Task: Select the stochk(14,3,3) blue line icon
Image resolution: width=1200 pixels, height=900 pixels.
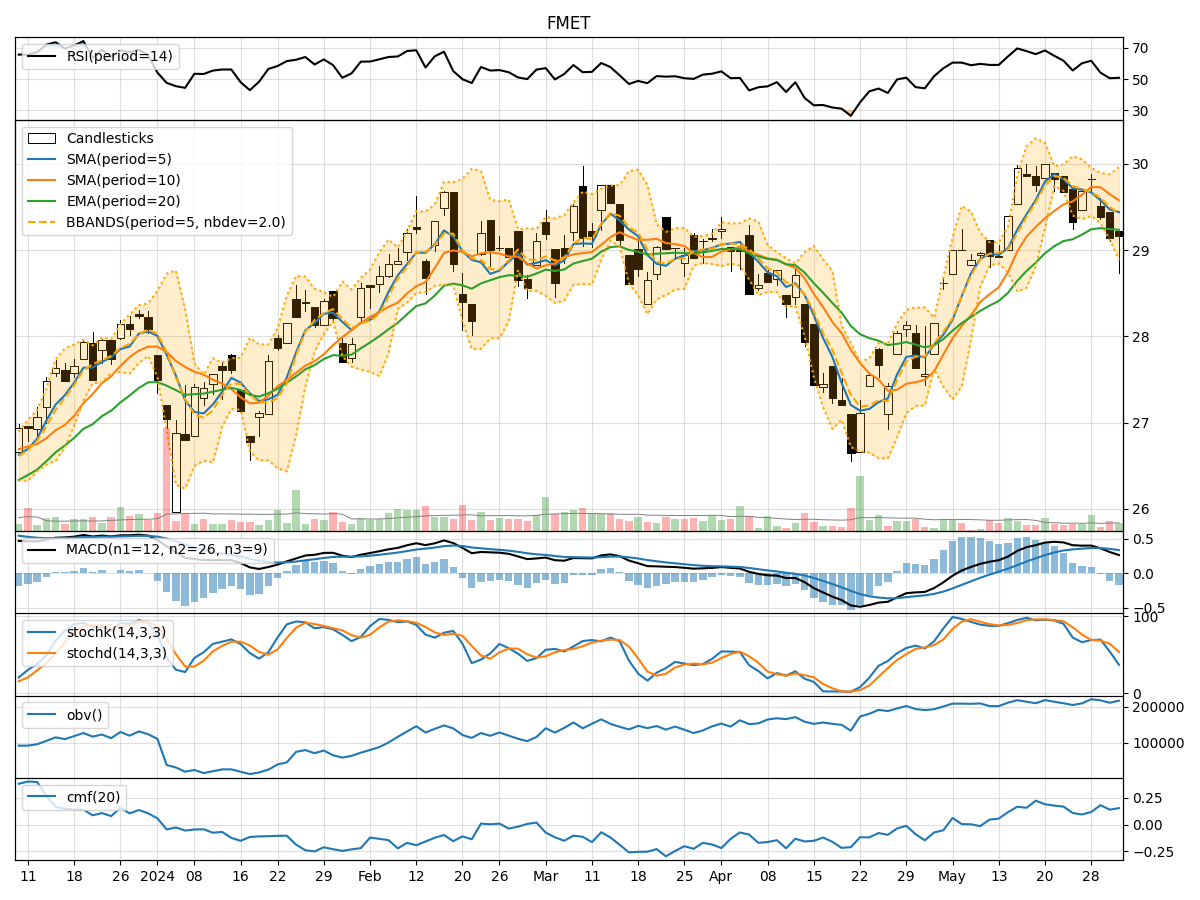Action: [42, 633]
